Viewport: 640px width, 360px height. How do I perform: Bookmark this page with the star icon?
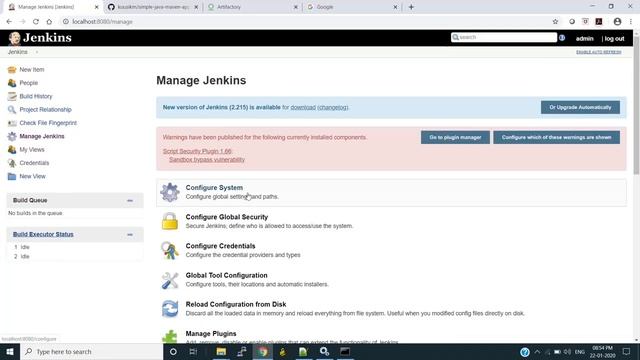point(555,22)
